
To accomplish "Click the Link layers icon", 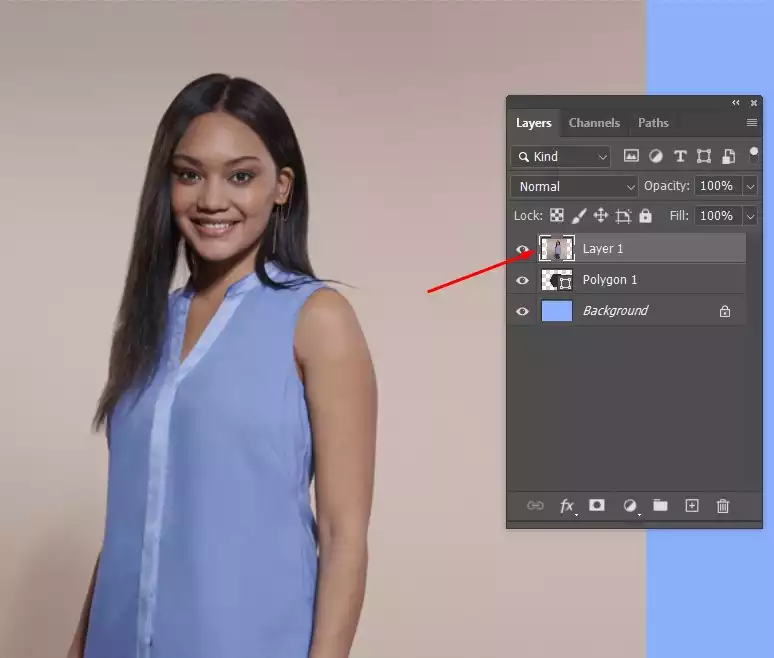I will click(535, 505).
